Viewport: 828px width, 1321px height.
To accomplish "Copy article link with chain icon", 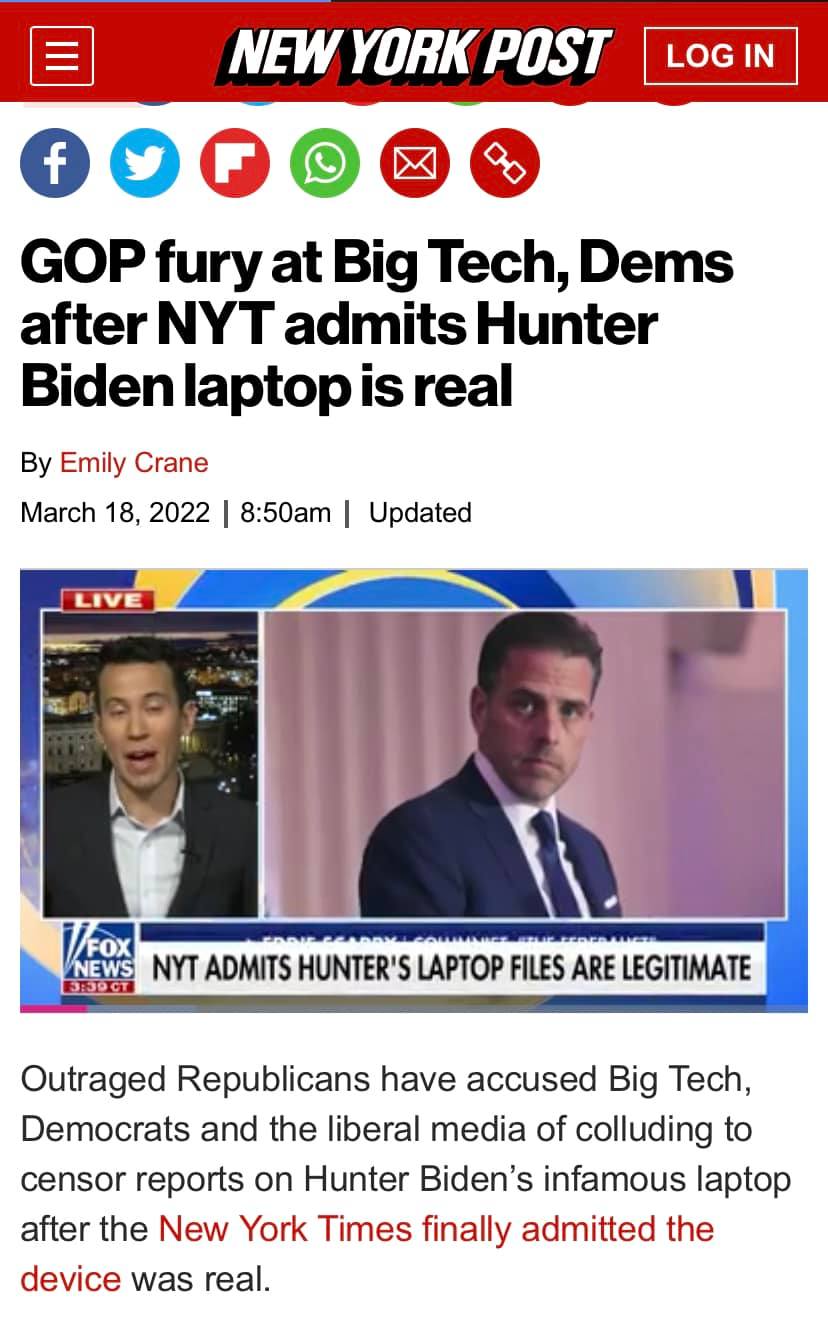I will pos(505,162).
